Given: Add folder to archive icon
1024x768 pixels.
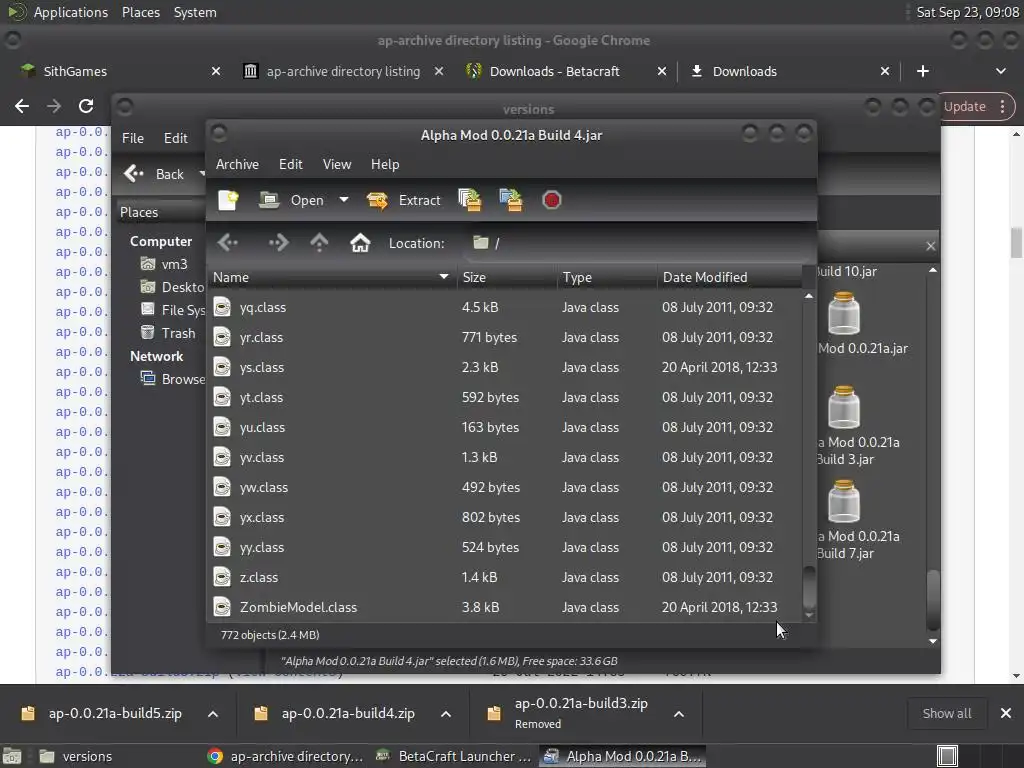Looking at the screenshot, I should 511,200.
